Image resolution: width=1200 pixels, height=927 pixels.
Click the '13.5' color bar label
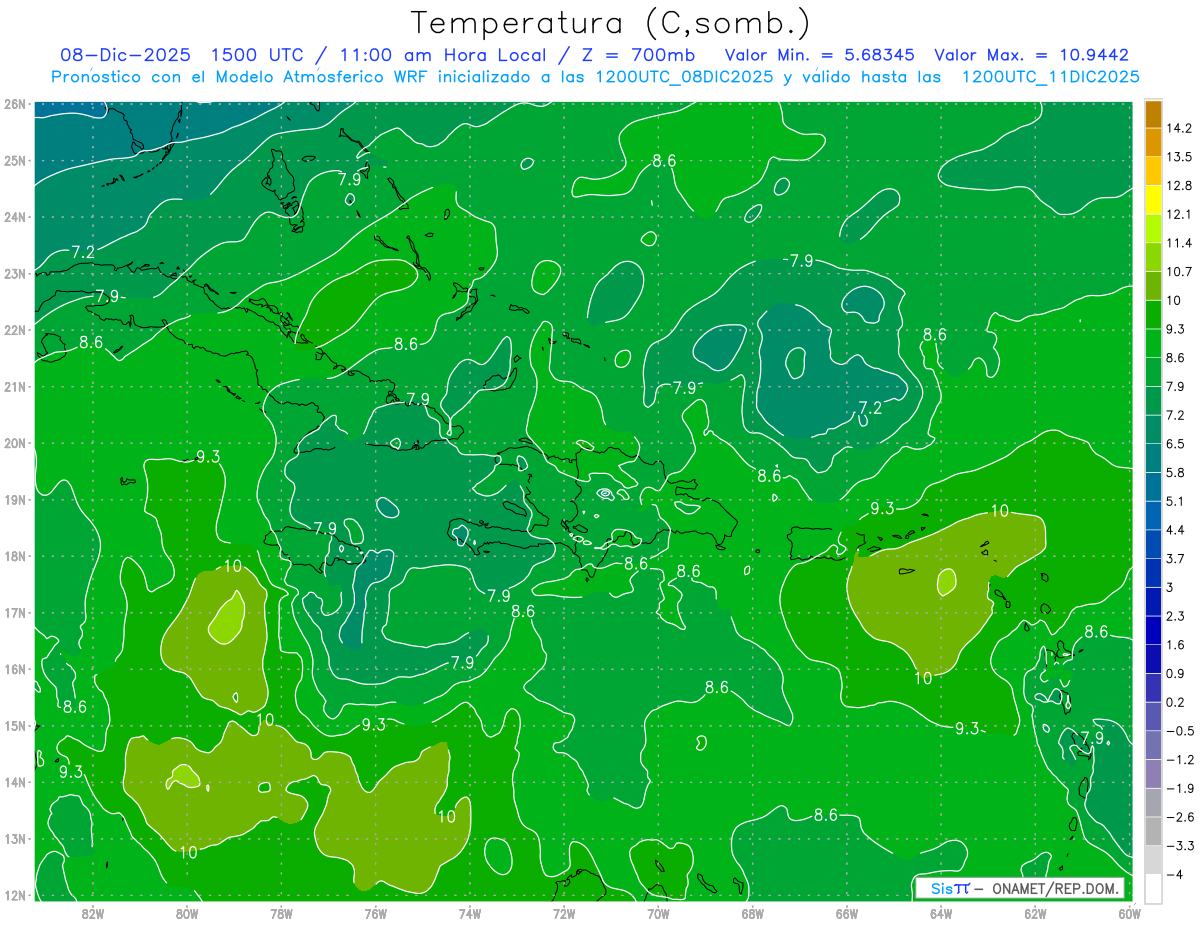1178,157
